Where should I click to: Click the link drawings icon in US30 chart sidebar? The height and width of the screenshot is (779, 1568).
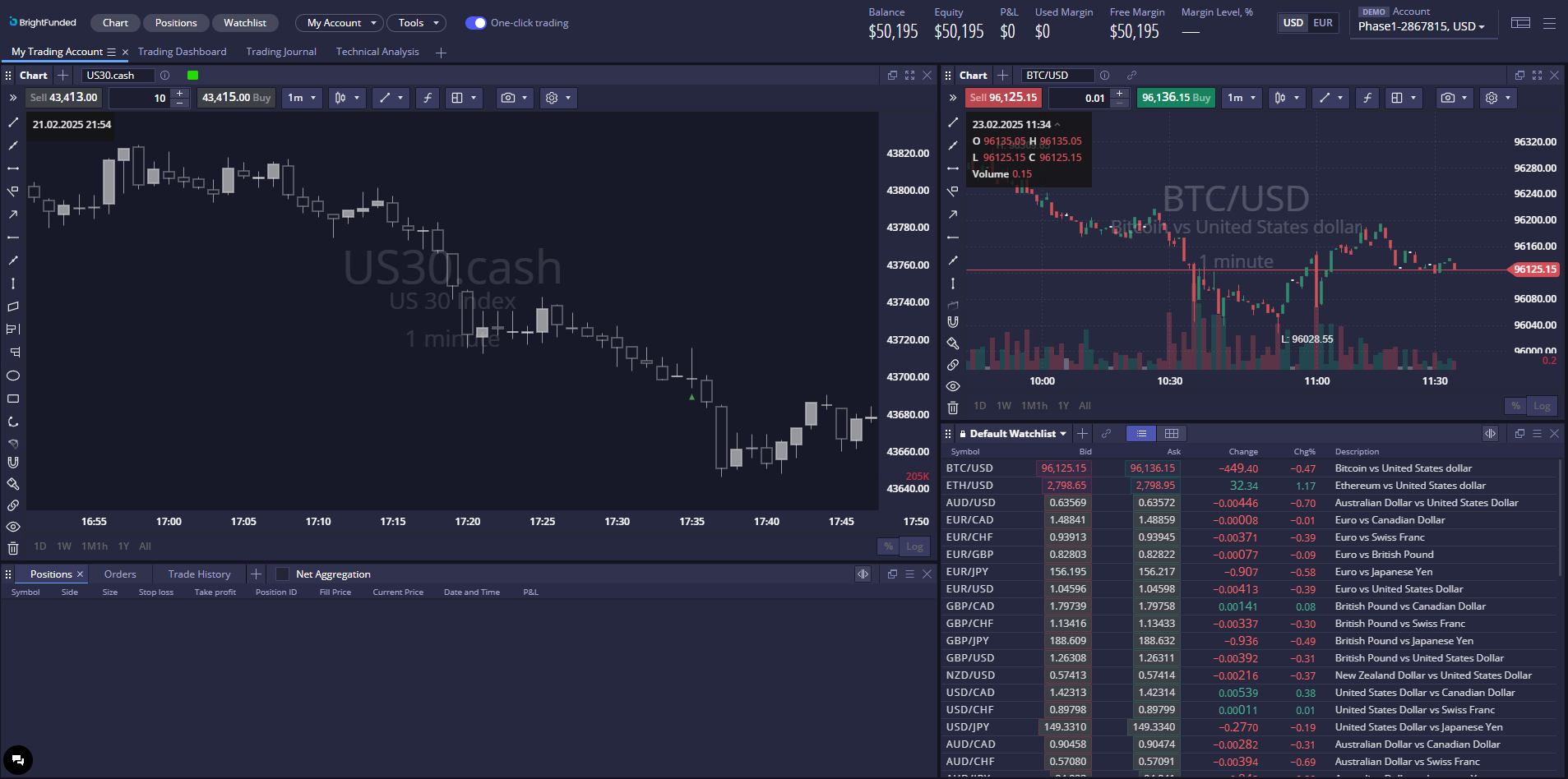pyautogui.click(x=13, y=505)
